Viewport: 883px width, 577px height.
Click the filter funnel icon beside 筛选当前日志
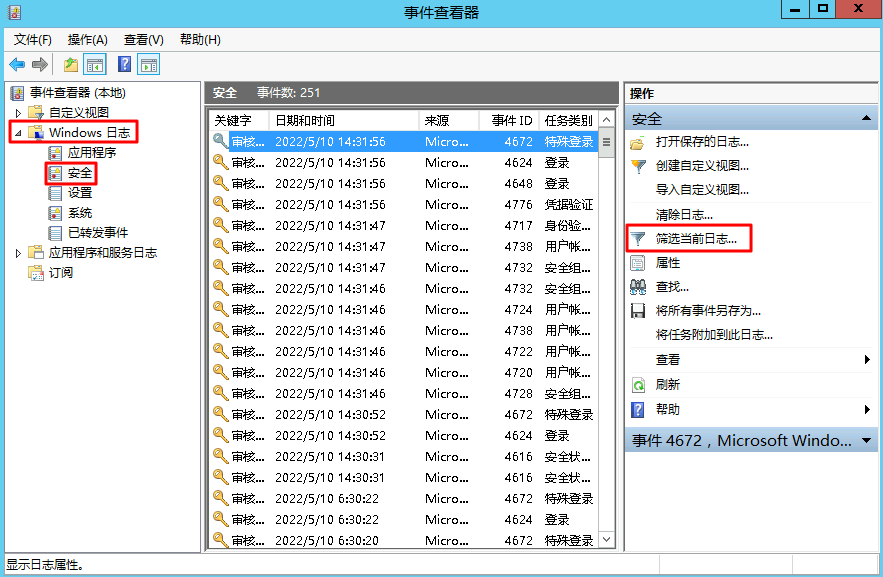[637, 239]
